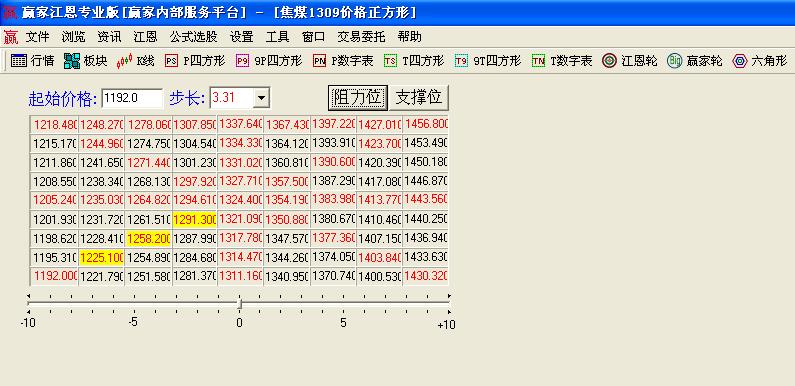795x386 pixels.
Task: Click the 支撑位 support button
Action: click(x=419, y=97)
